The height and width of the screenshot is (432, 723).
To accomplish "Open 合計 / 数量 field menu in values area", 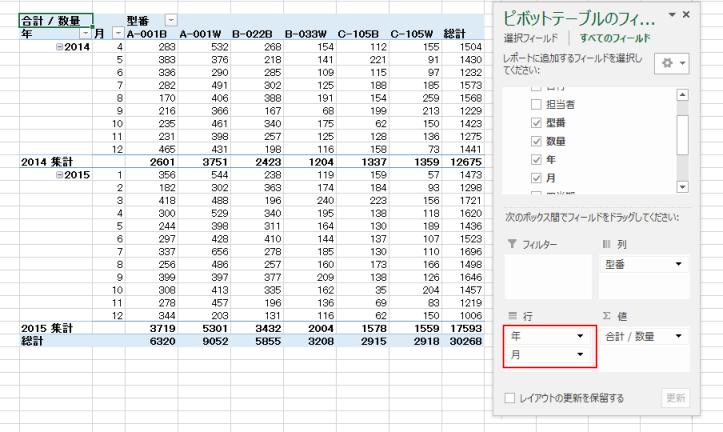I will [678, 337].
